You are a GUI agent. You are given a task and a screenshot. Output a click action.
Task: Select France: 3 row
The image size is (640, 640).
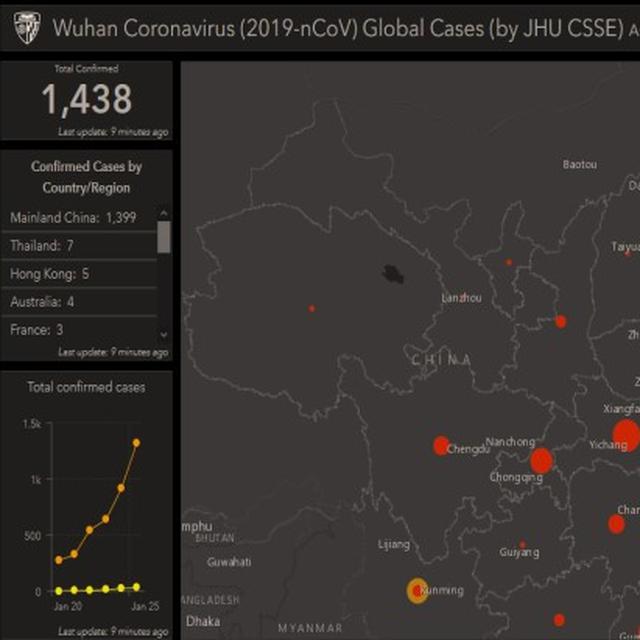pyautogui.click(x=80, y=330)
